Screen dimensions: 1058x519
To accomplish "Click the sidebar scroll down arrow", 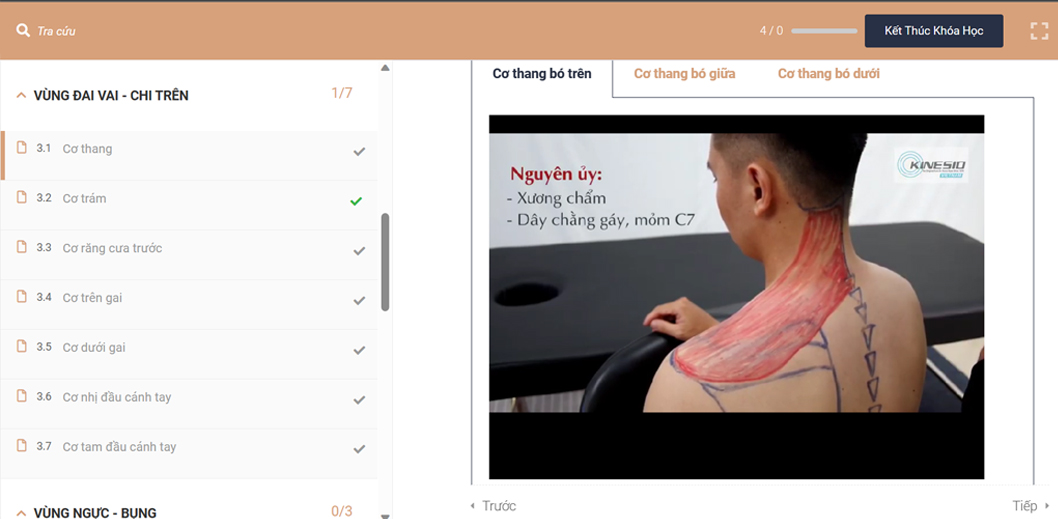I will pos(385,515).
